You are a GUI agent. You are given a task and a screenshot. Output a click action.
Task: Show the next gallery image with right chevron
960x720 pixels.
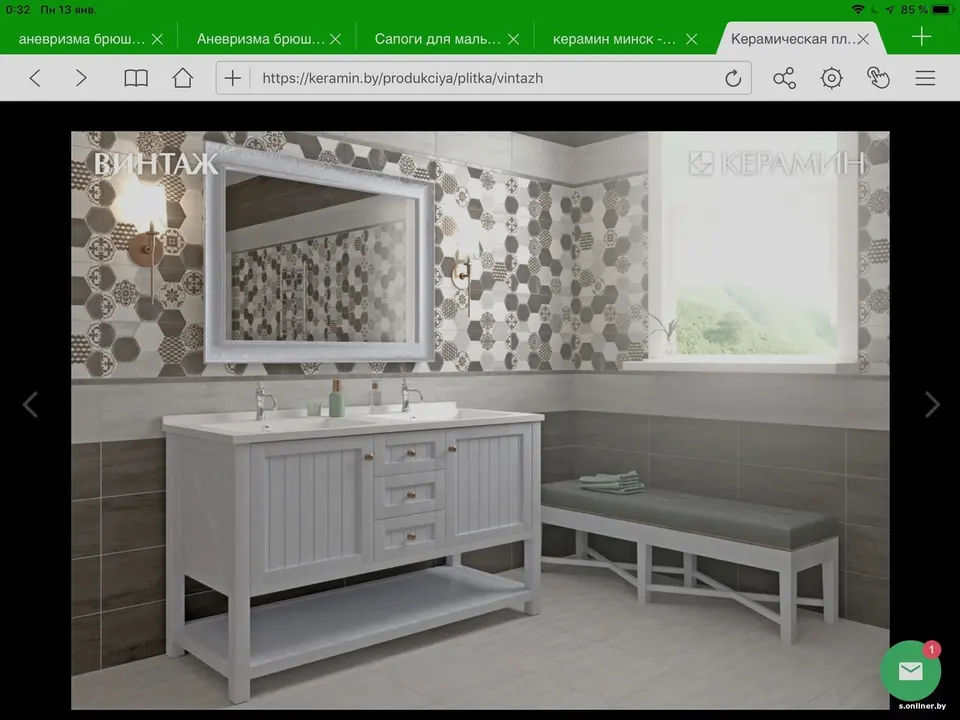pos(932,405)
